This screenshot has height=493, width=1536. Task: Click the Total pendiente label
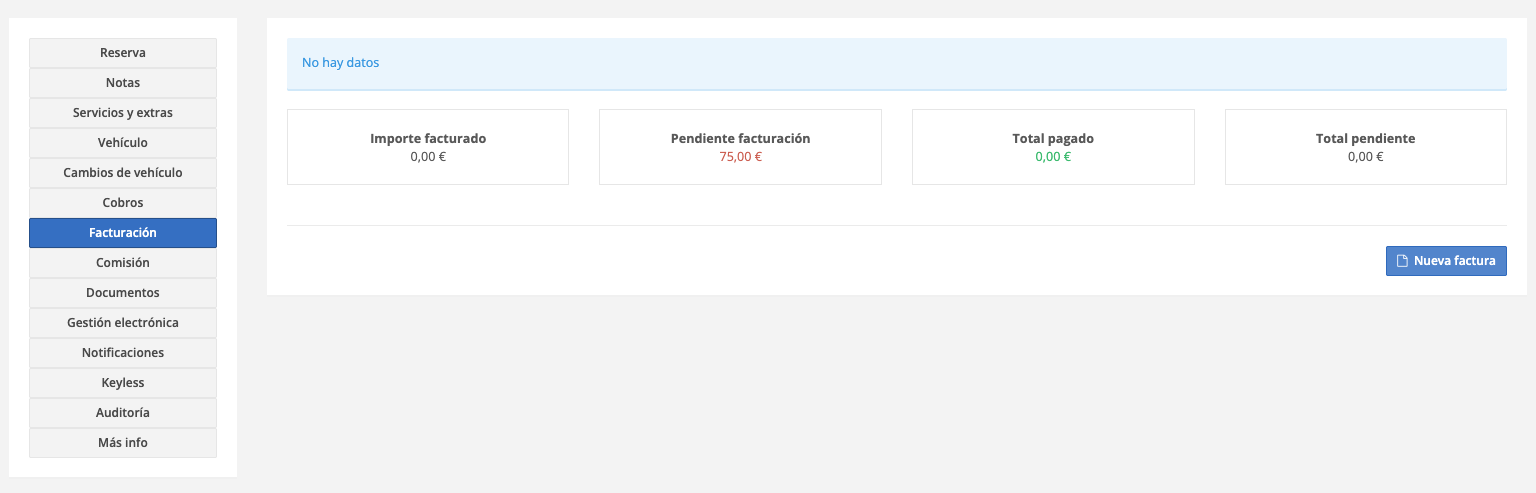click(1366, 139)
